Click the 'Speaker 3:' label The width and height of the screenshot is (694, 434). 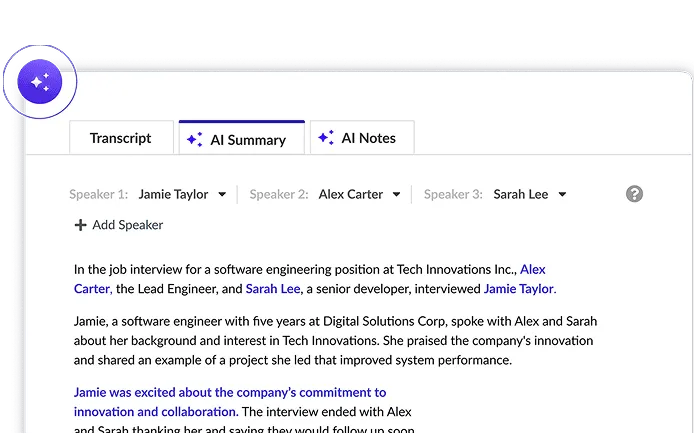[x=453, y=194]
